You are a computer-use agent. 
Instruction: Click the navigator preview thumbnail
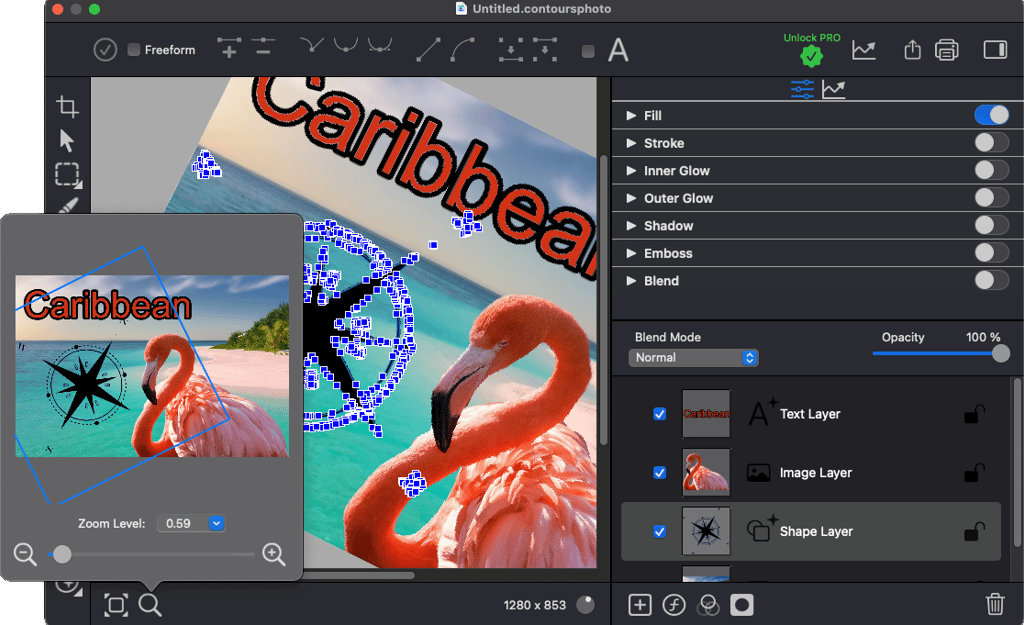[x=152, y=366]
